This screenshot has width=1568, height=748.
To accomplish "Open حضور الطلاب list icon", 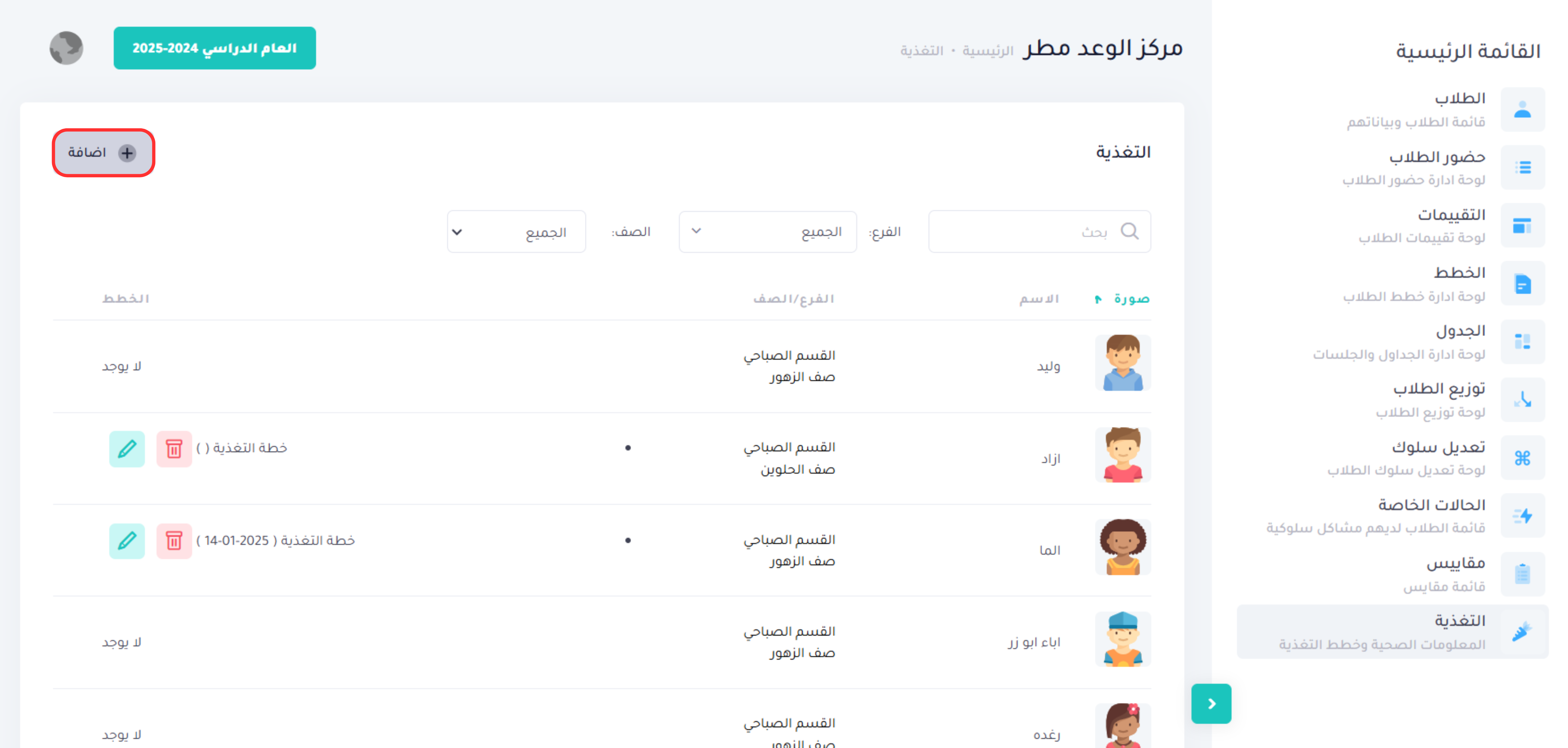I will pyautogui.click(x=1522, y=167).
